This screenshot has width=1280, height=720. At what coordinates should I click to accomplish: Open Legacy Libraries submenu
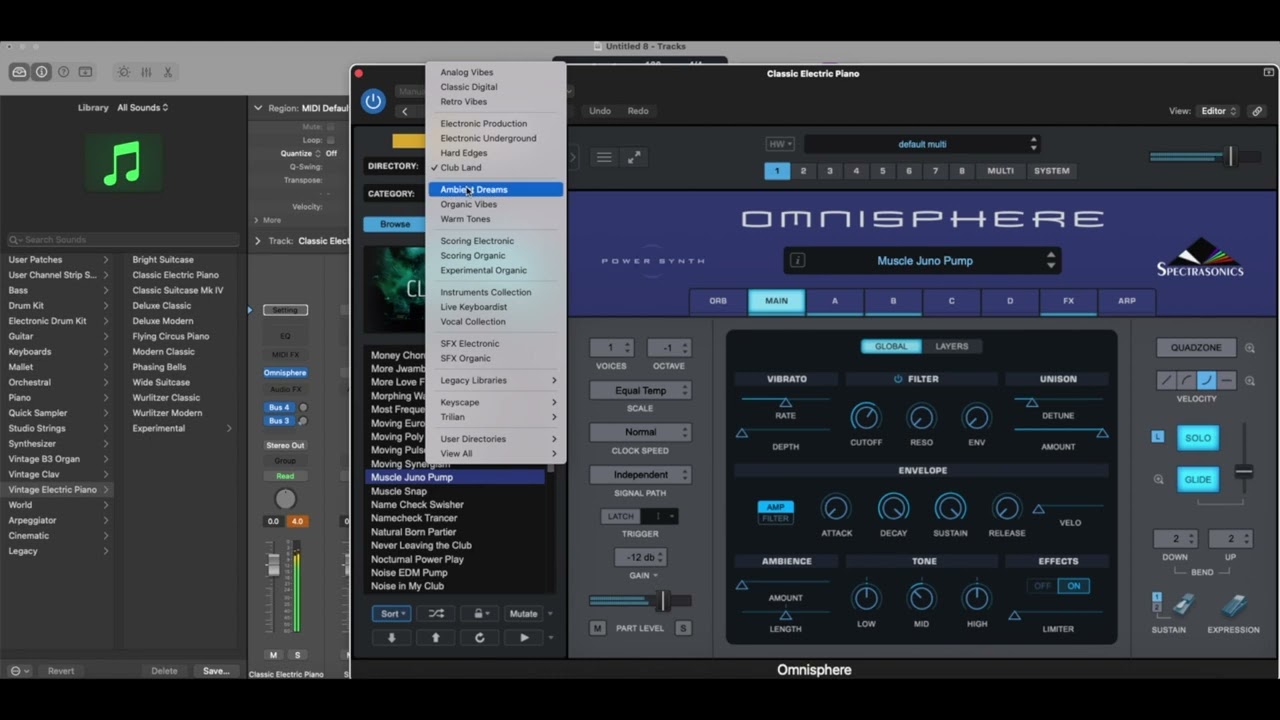click(x=496, y=380)
